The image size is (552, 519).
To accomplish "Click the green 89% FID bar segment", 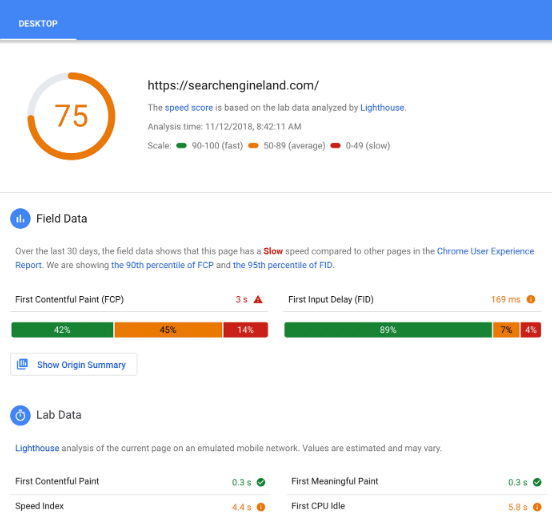I will 388,330.
